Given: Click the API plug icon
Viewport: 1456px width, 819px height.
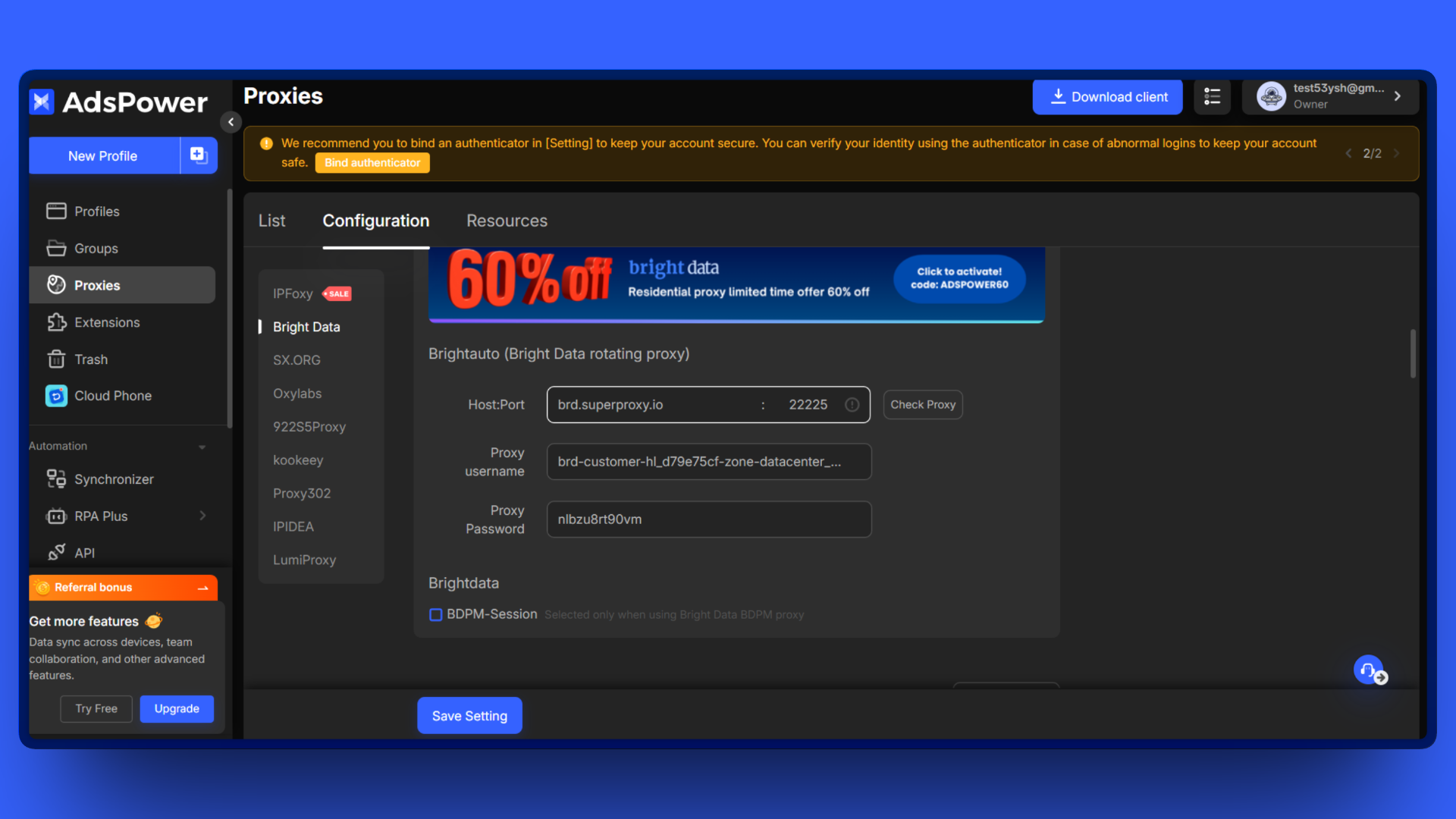Looking at the screenshot, I should 55,552.
